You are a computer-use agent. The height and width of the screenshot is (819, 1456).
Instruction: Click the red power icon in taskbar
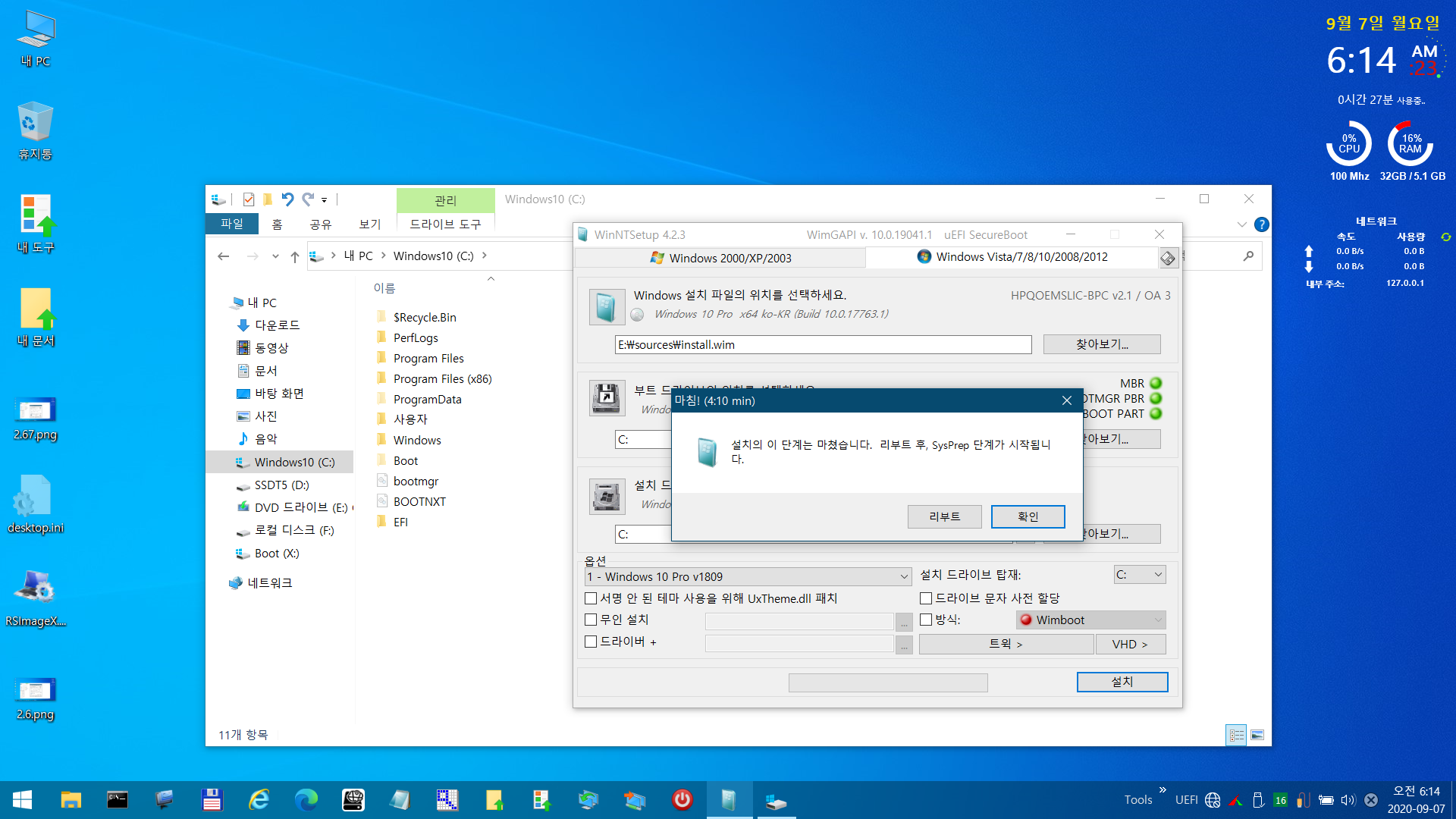682,800
